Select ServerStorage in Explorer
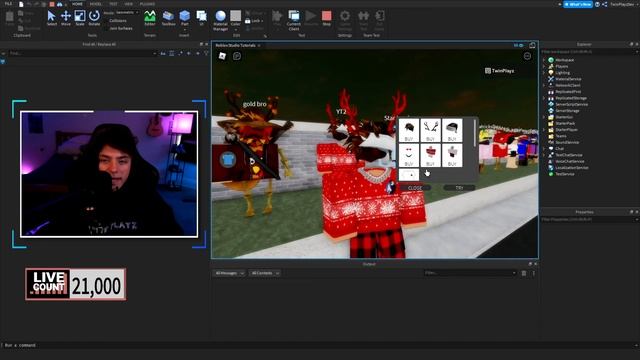Image resolution: width=640 pixels, height=360 pixels. point(567,111)
